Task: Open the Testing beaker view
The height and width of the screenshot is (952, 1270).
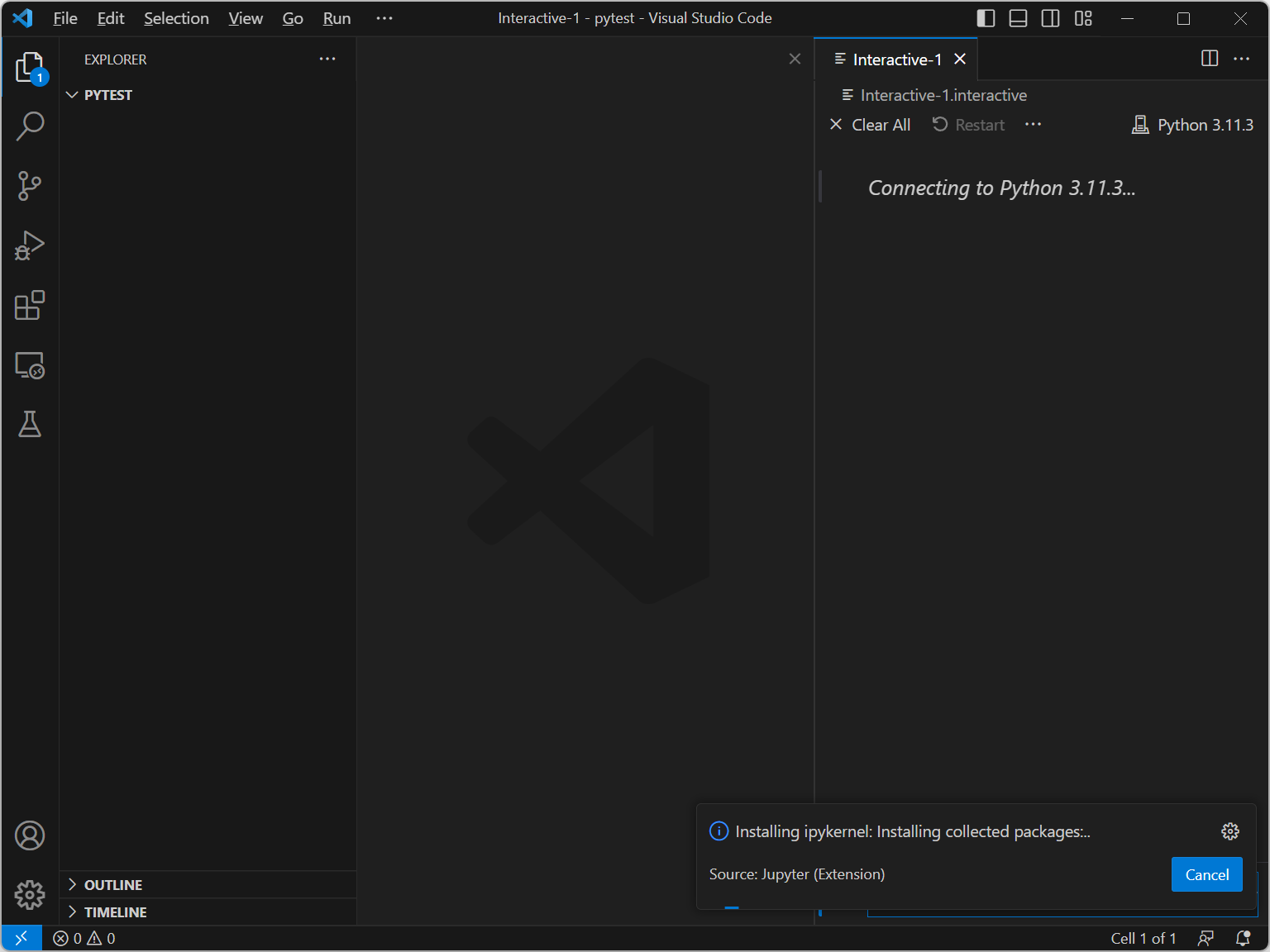Action: 30,425
